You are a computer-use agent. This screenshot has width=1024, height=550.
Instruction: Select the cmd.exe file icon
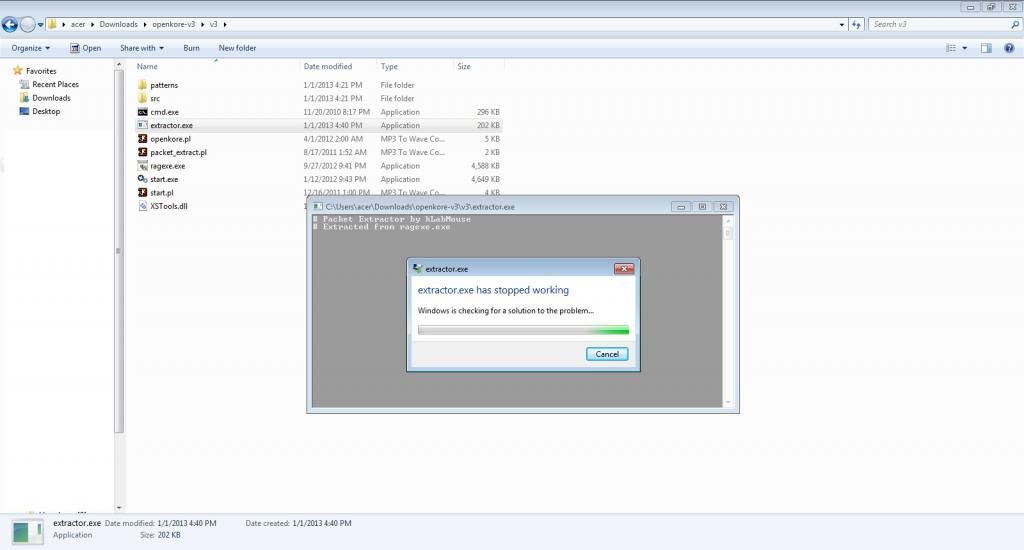coord(142,112)
